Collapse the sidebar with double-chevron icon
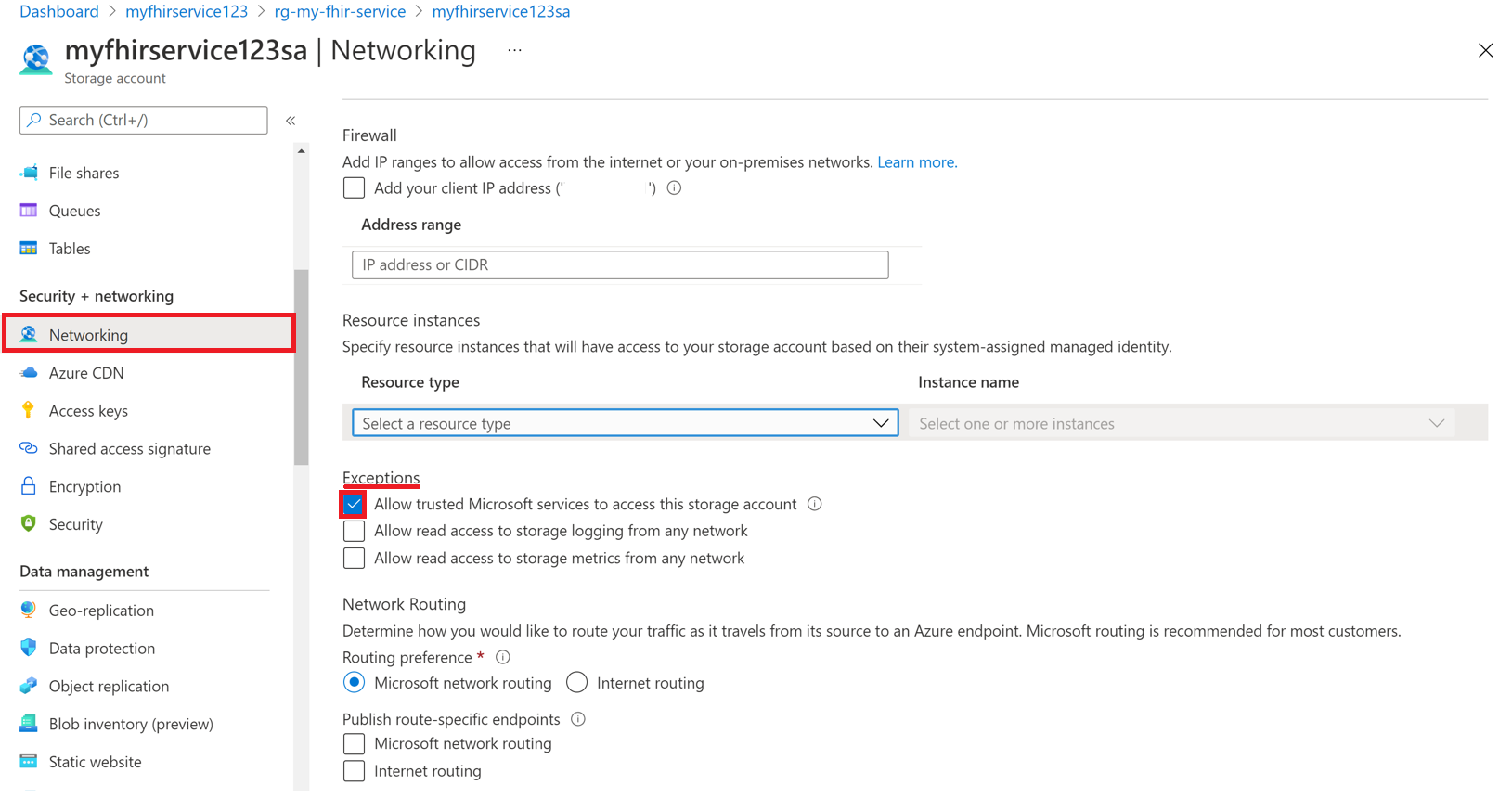This screenshot has height=811, width=1512. coord(291,121)
